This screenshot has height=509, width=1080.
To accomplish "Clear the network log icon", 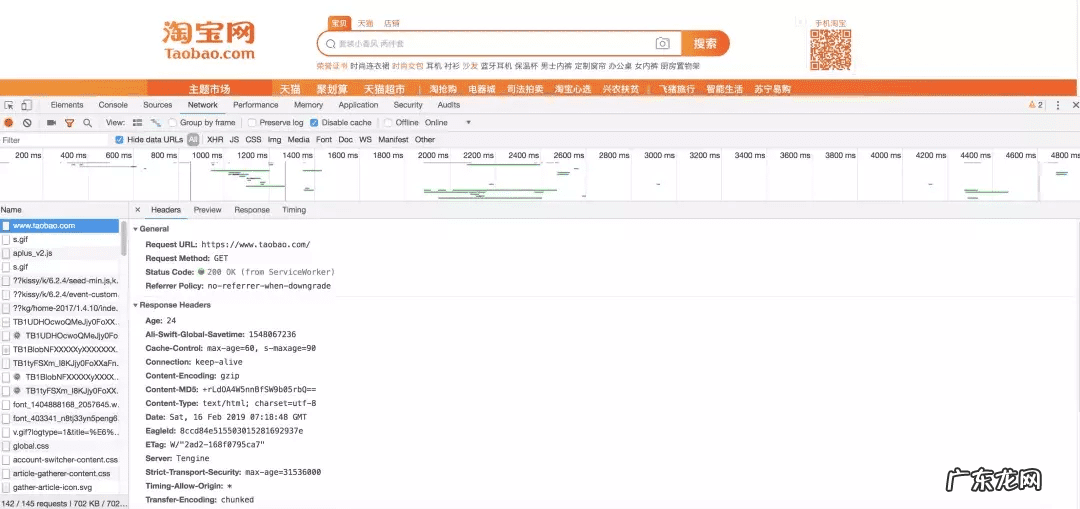I will [27, 123].
